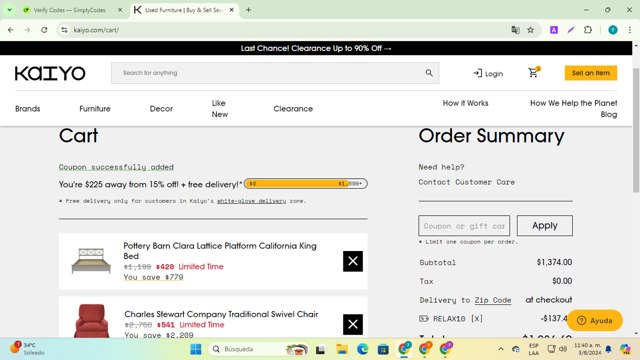Open Decor navigation menu
Screen dimensions: 640x360
(x=161, y=109)
